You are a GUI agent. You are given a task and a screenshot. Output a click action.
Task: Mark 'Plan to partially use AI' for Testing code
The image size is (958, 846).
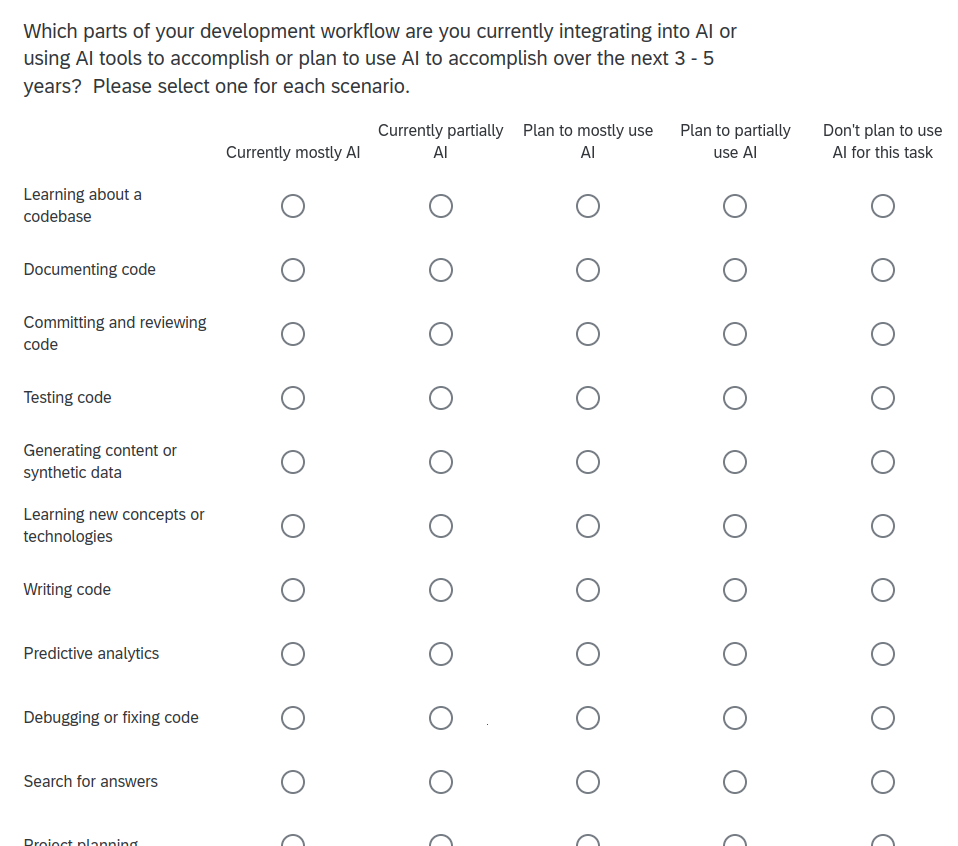coord(734,398)
